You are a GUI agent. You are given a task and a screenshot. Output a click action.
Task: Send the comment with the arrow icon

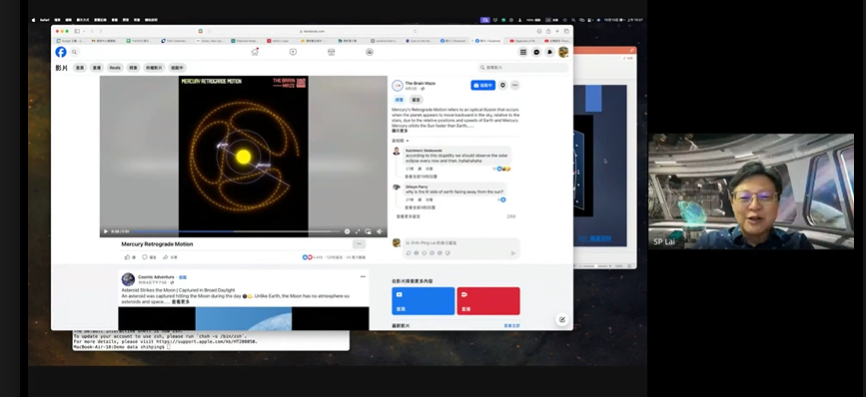(513, 253)
